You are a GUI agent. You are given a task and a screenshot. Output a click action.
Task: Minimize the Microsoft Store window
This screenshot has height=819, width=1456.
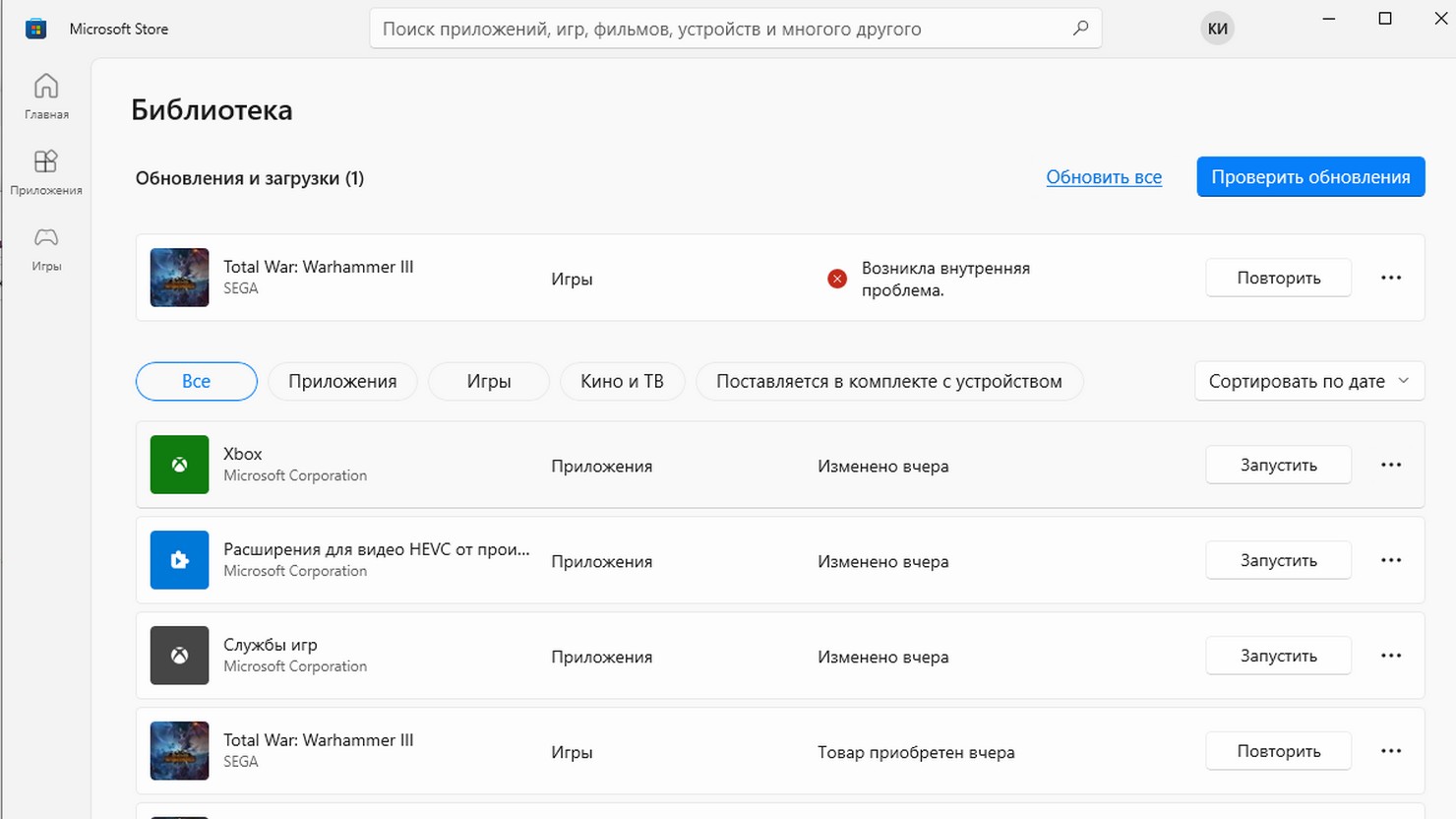pyautogui.click(x=1329, y=19)
